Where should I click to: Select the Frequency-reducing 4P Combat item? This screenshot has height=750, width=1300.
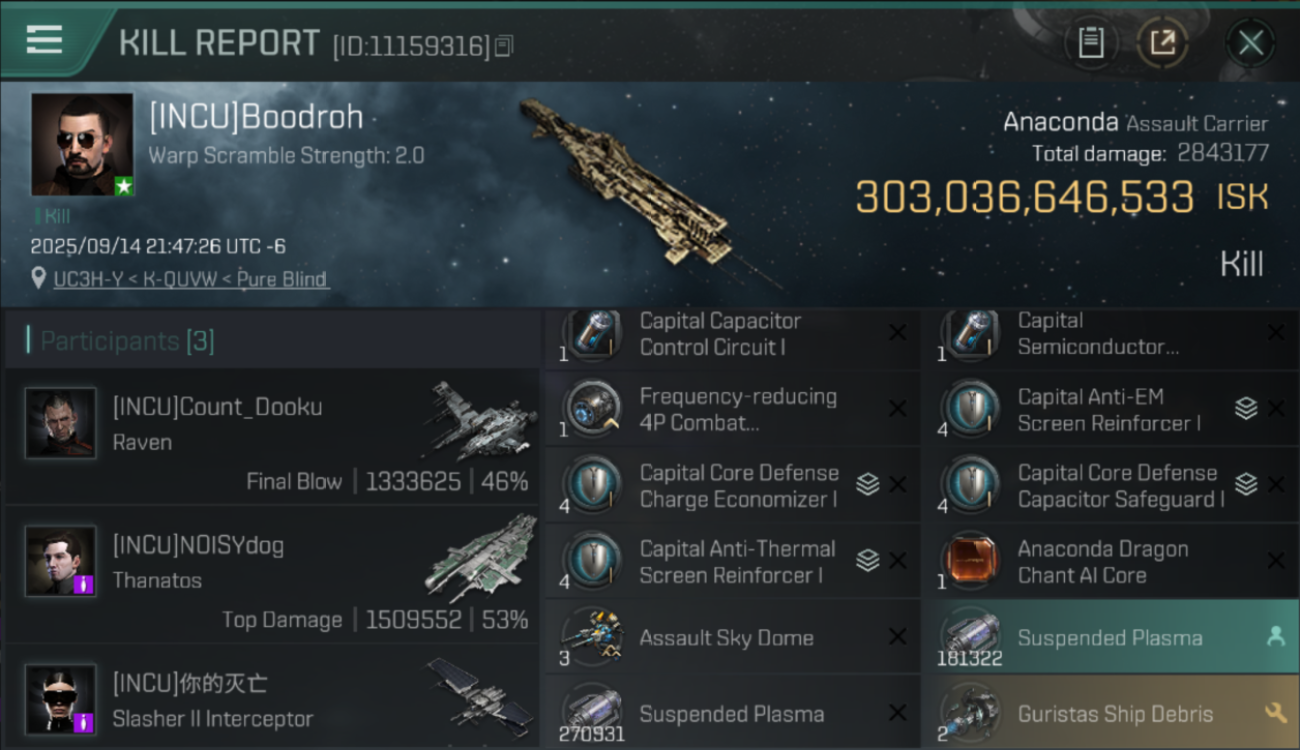pos(732,409)
